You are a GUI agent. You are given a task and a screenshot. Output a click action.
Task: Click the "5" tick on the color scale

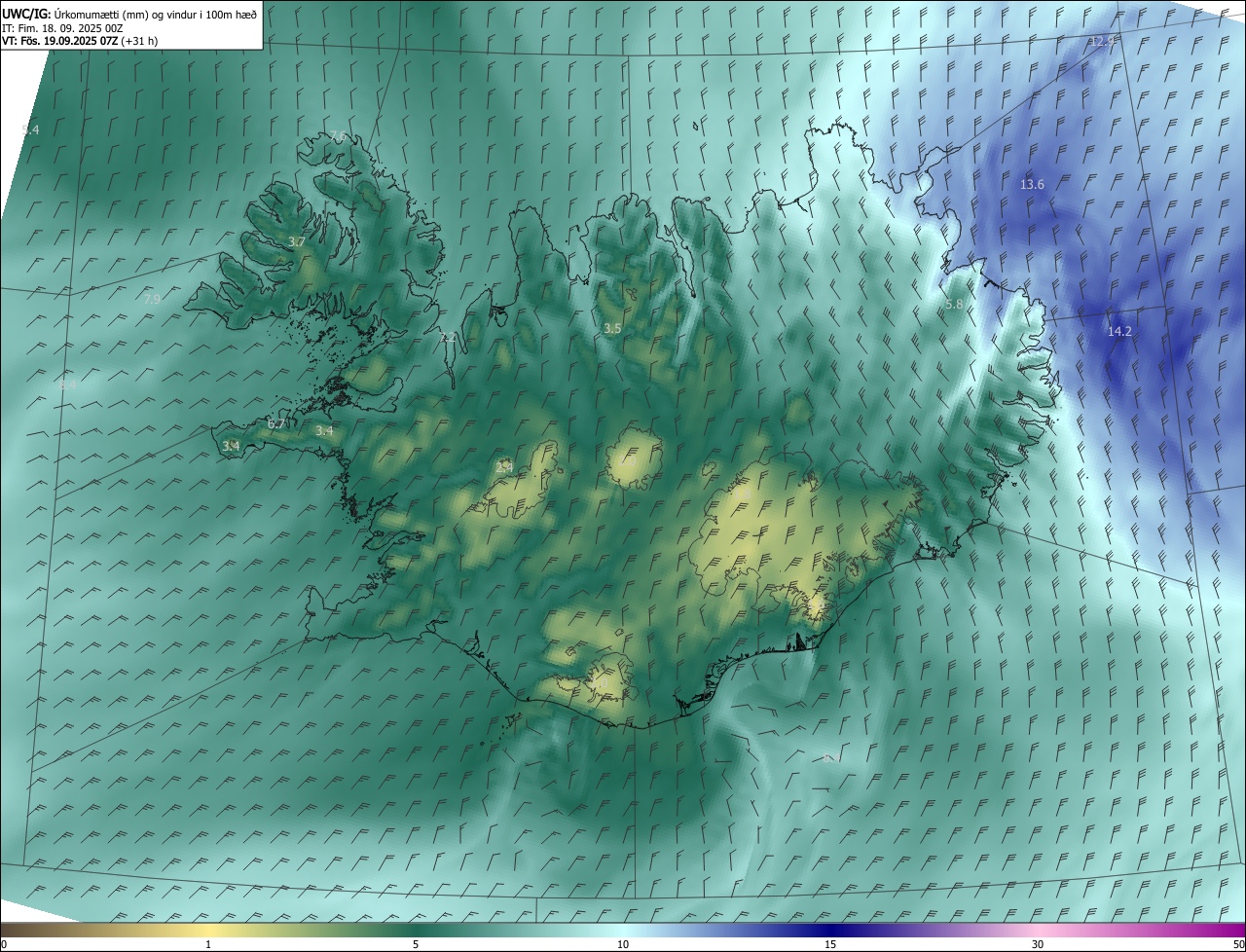[416, 944]
